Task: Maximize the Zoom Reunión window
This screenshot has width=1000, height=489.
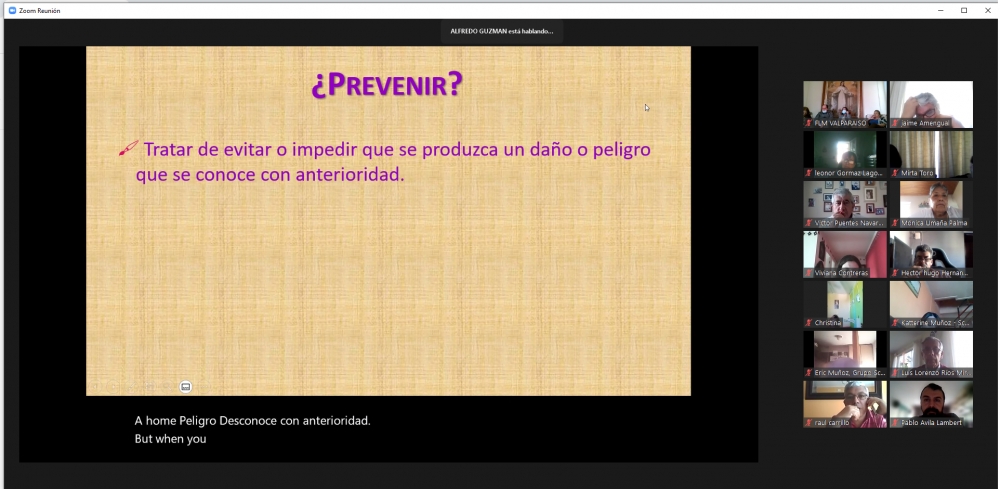Action: (963, 10)
